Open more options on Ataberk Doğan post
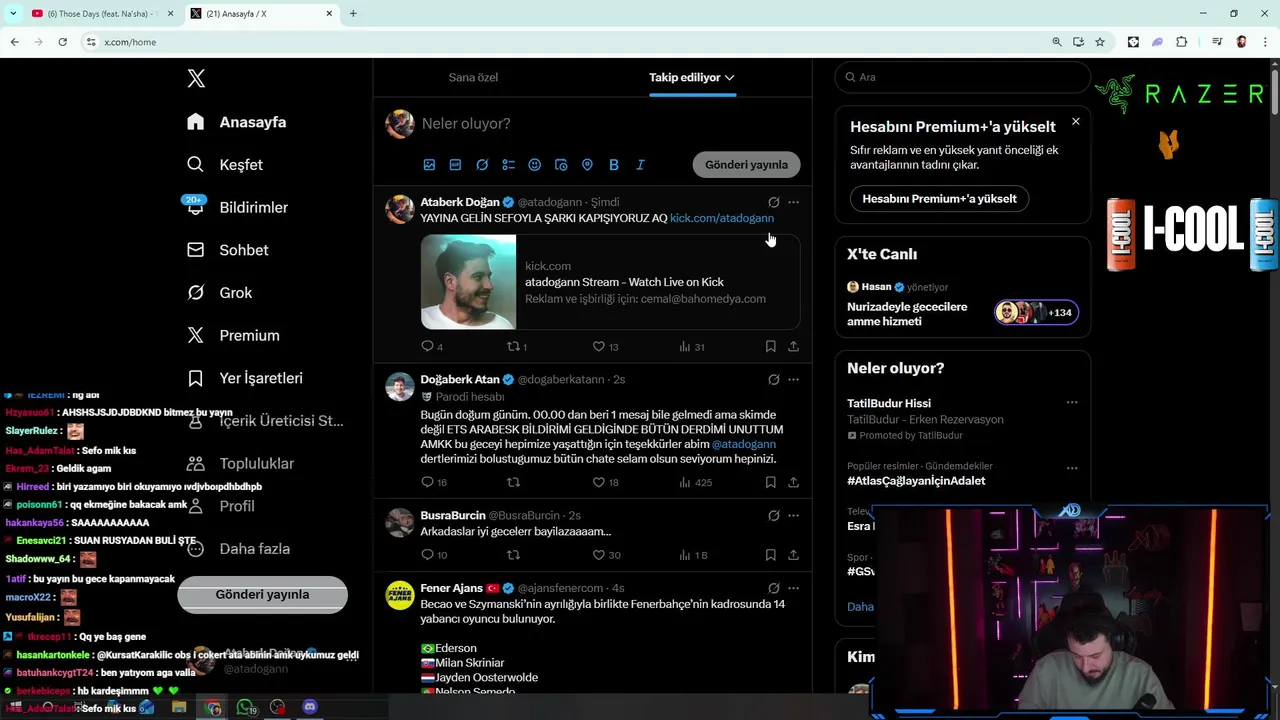 click(x=793, y=202)
